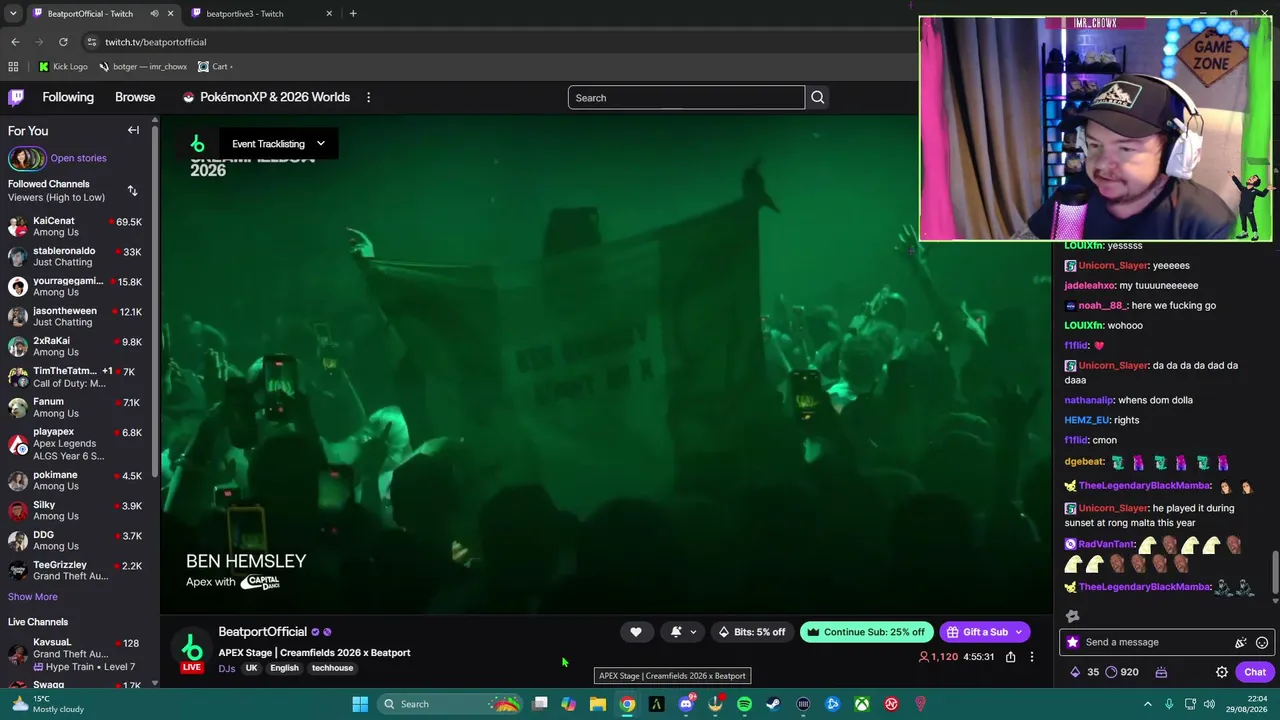This screenshot has height=720, width=1280.
Task: Click Continue Sub: 25% off button
Action: (866, 632)
